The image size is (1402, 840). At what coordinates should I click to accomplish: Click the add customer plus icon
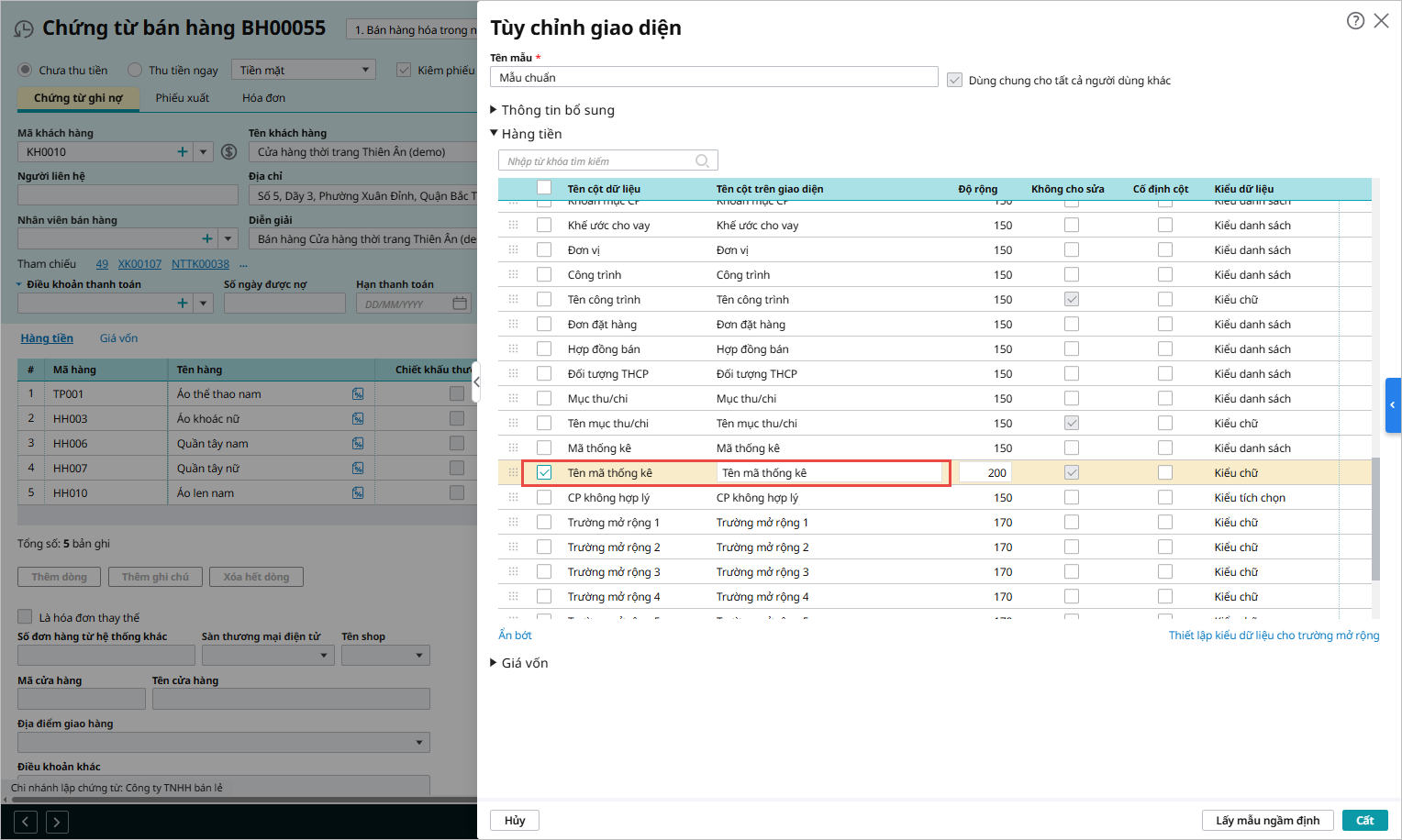[183, 152]
